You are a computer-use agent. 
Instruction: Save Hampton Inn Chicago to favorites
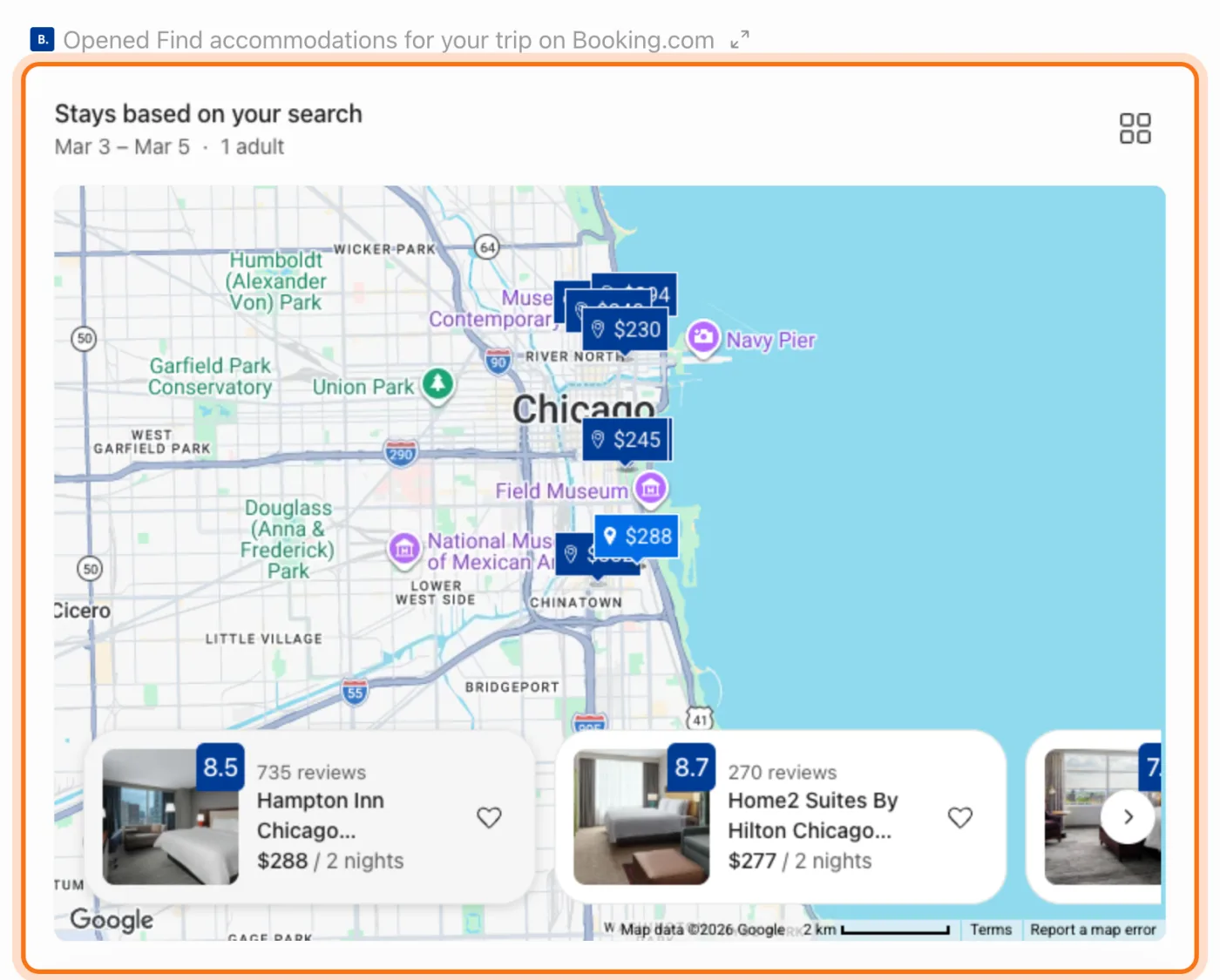point(489,817)
